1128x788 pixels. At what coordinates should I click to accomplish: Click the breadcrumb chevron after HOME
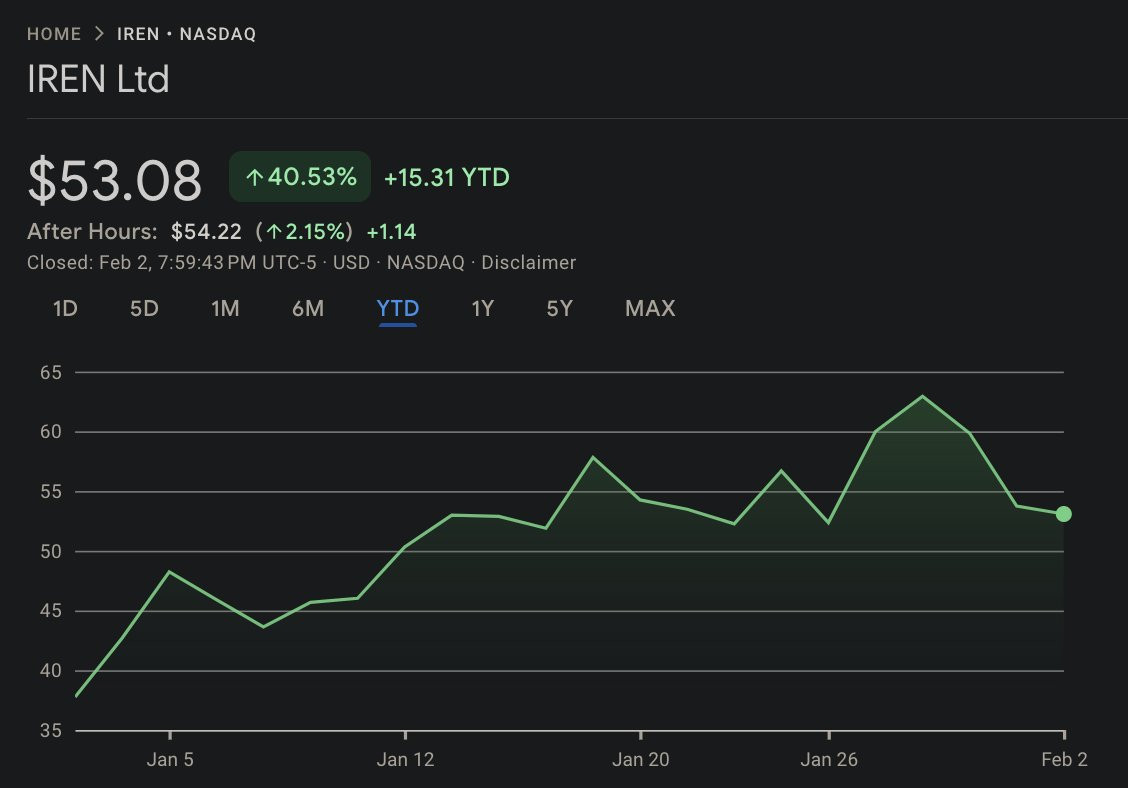pyautogui.click(x=99, y=34)
